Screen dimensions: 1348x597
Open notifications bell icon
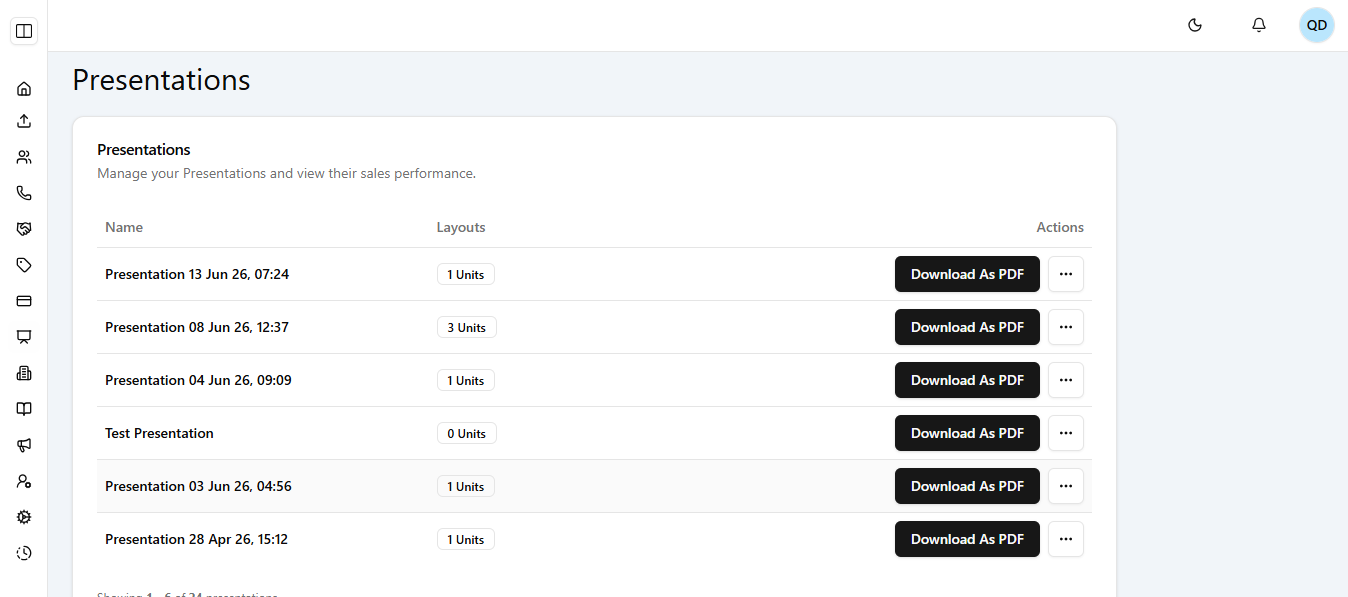(1259, 25)
